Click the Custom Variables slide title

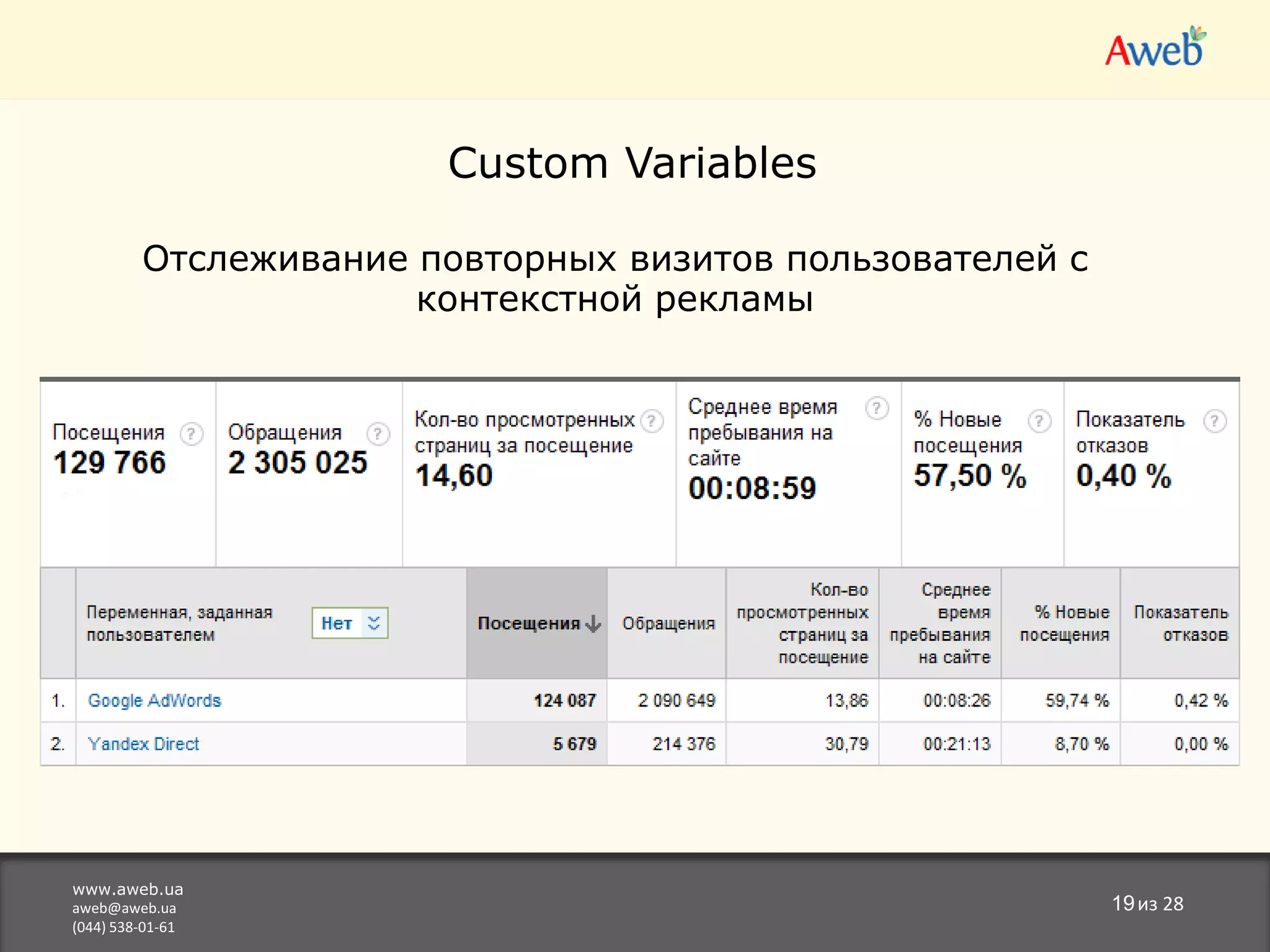[633, 163]
